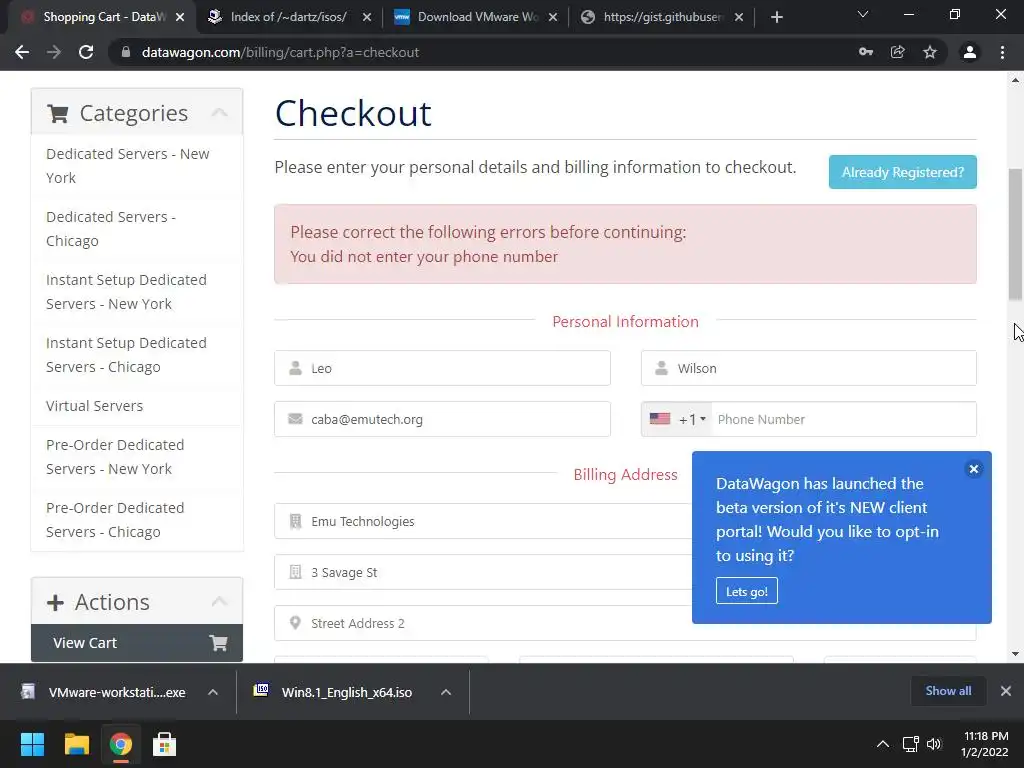Open Dedicated Servers - Chicago category
Screen dimensions: 1024x768
pos(137,229)
